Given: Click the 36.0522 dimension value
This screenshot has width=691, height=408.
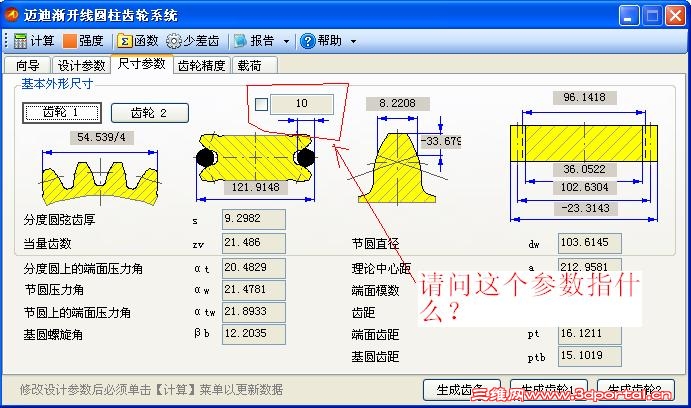Looking at the screenshot, I should (x=584, y=169).
